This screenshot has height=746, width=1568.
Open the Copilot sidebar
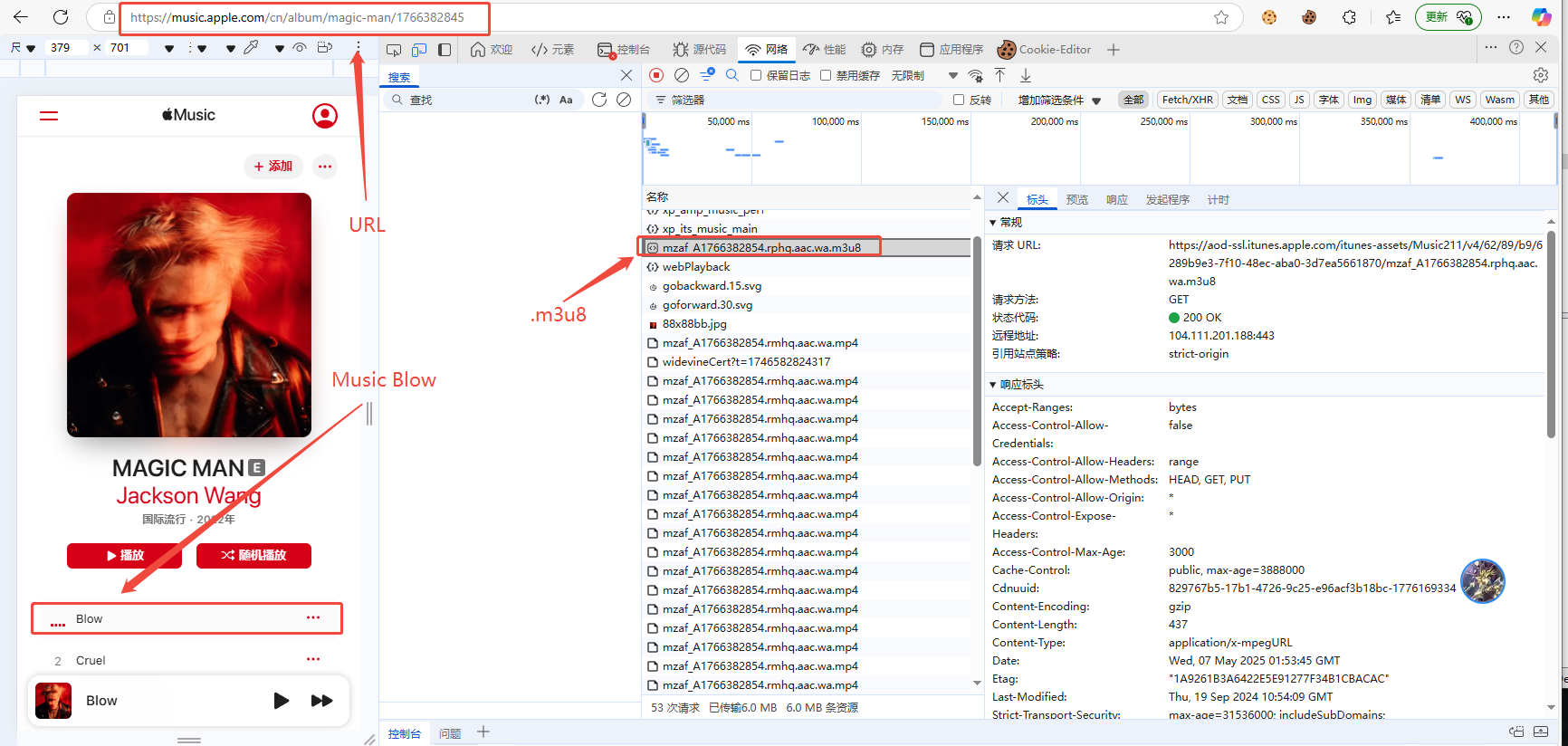[x=1541, y=17]
